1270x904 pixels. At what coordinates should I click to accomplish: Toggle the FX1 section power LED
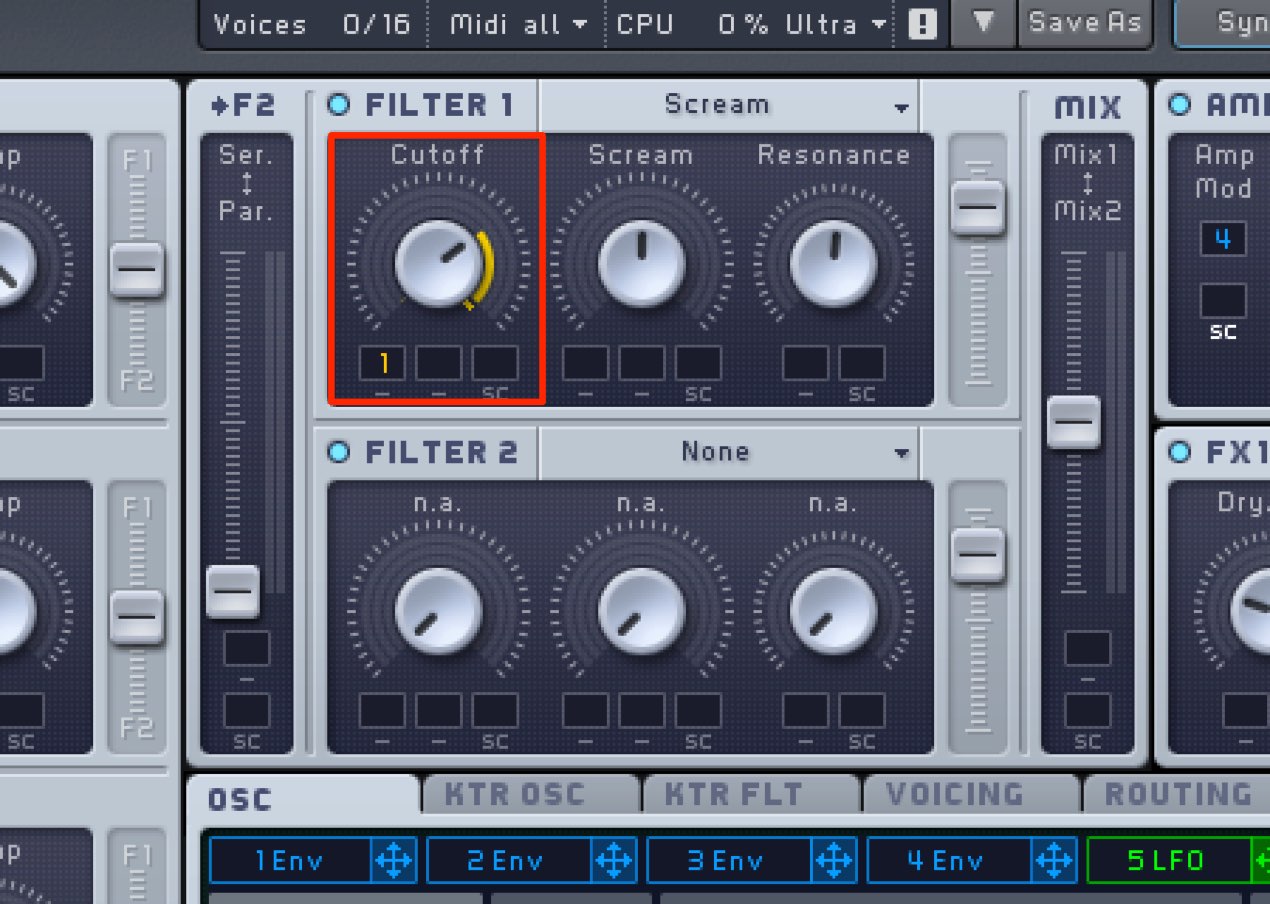(1180, 452)
